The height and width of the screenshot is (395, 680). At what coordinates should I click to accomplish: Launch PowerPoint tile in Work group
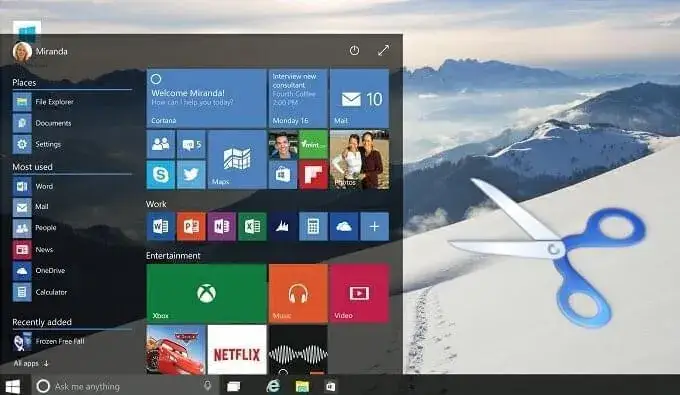(191, 226)
